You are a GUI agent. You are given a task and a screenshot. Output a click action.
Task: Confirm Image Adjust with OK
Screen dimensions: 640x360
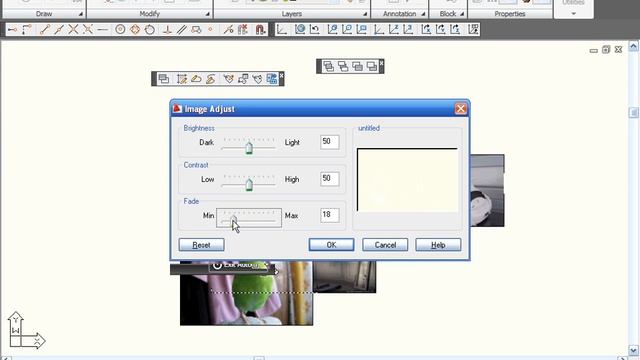click(331, 245)
